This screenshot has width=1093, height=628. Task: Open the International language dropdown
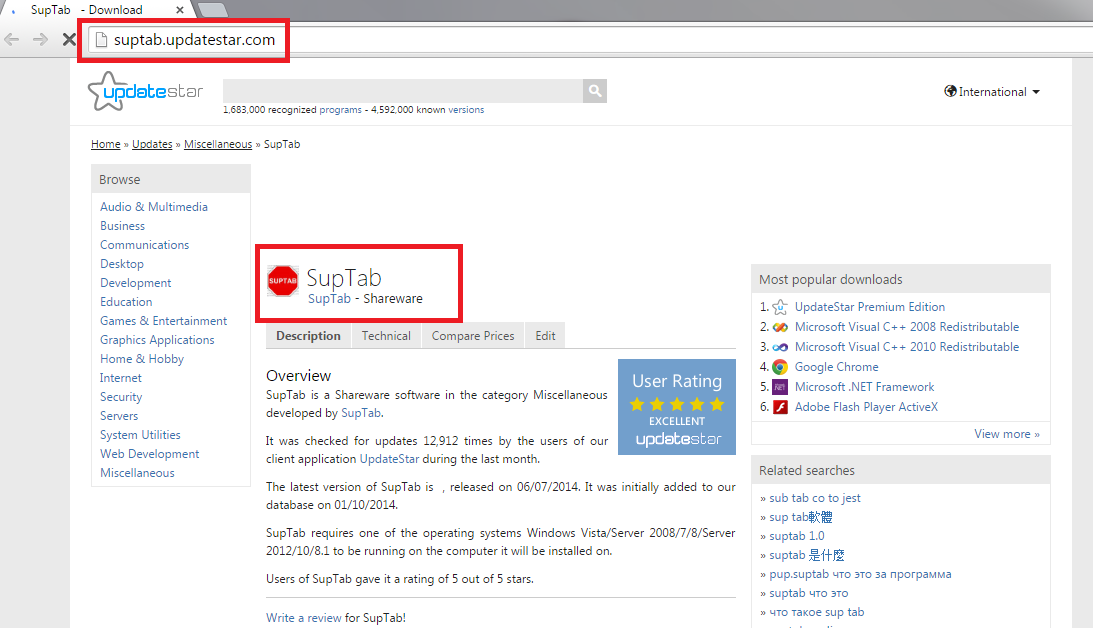tap(992, 92)
